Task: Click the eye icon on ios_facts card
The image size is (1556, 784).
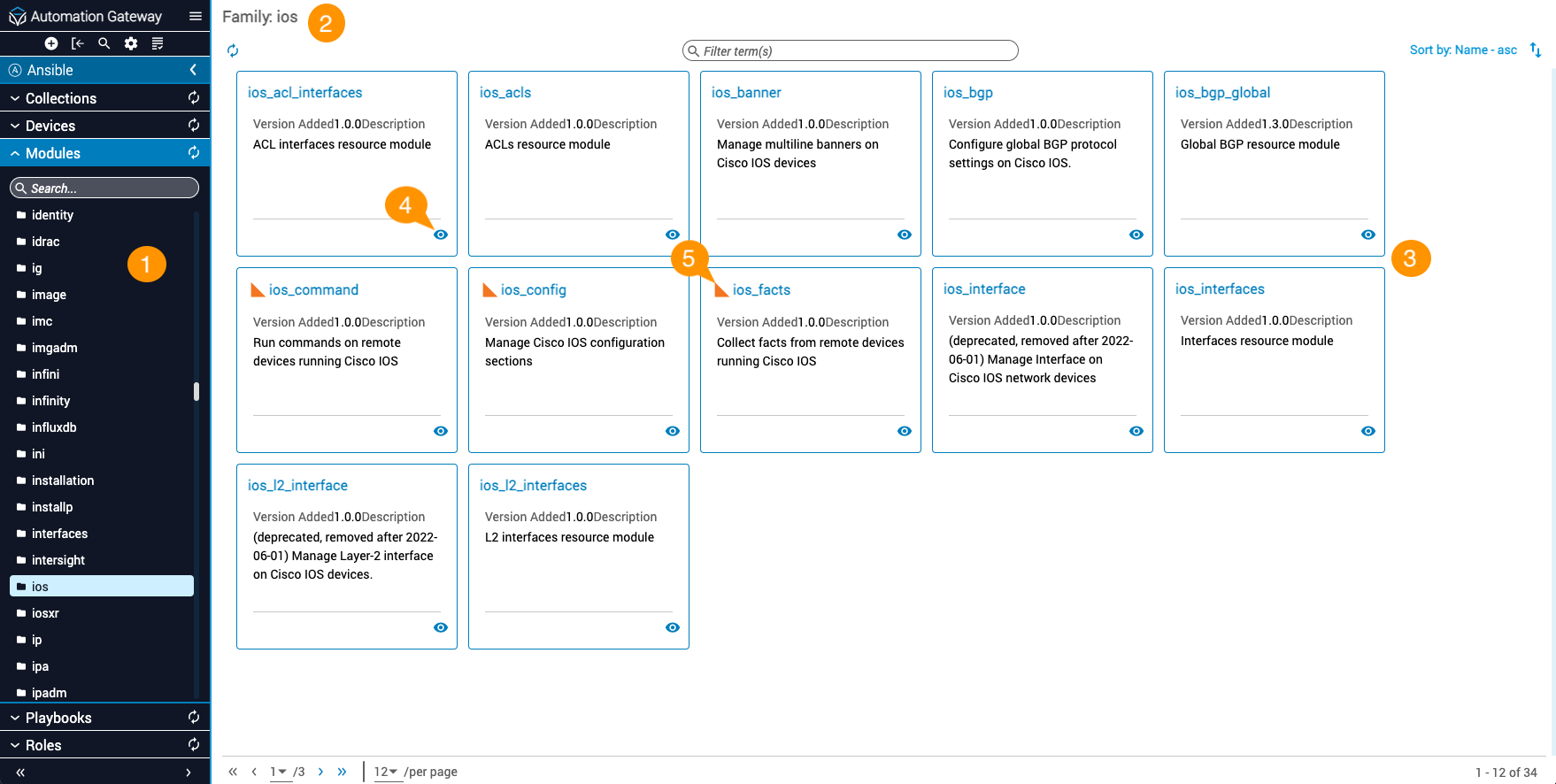Action: click(x=905, y=431)
